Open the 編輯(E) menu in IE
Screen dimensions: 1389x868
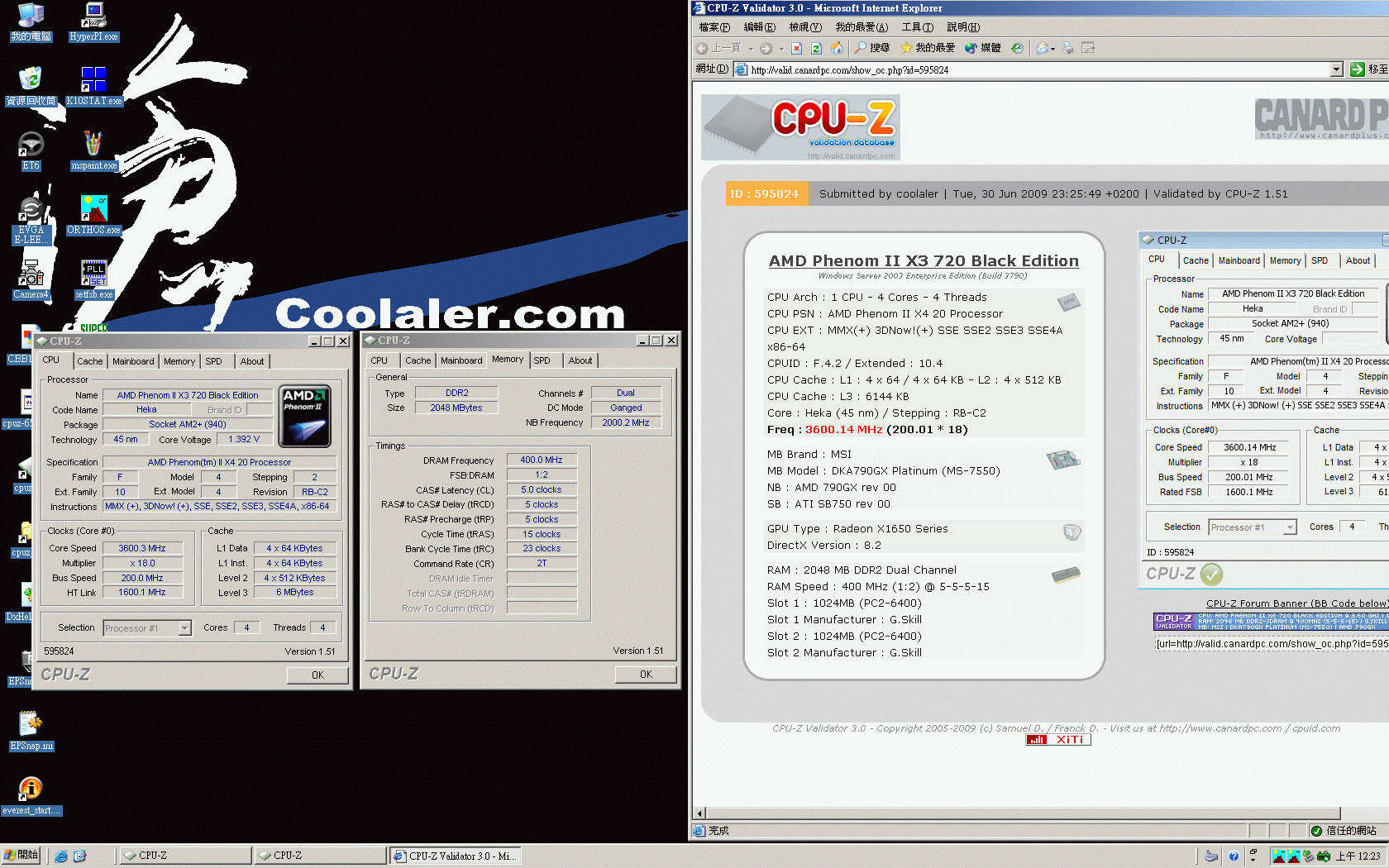[759, 27]
